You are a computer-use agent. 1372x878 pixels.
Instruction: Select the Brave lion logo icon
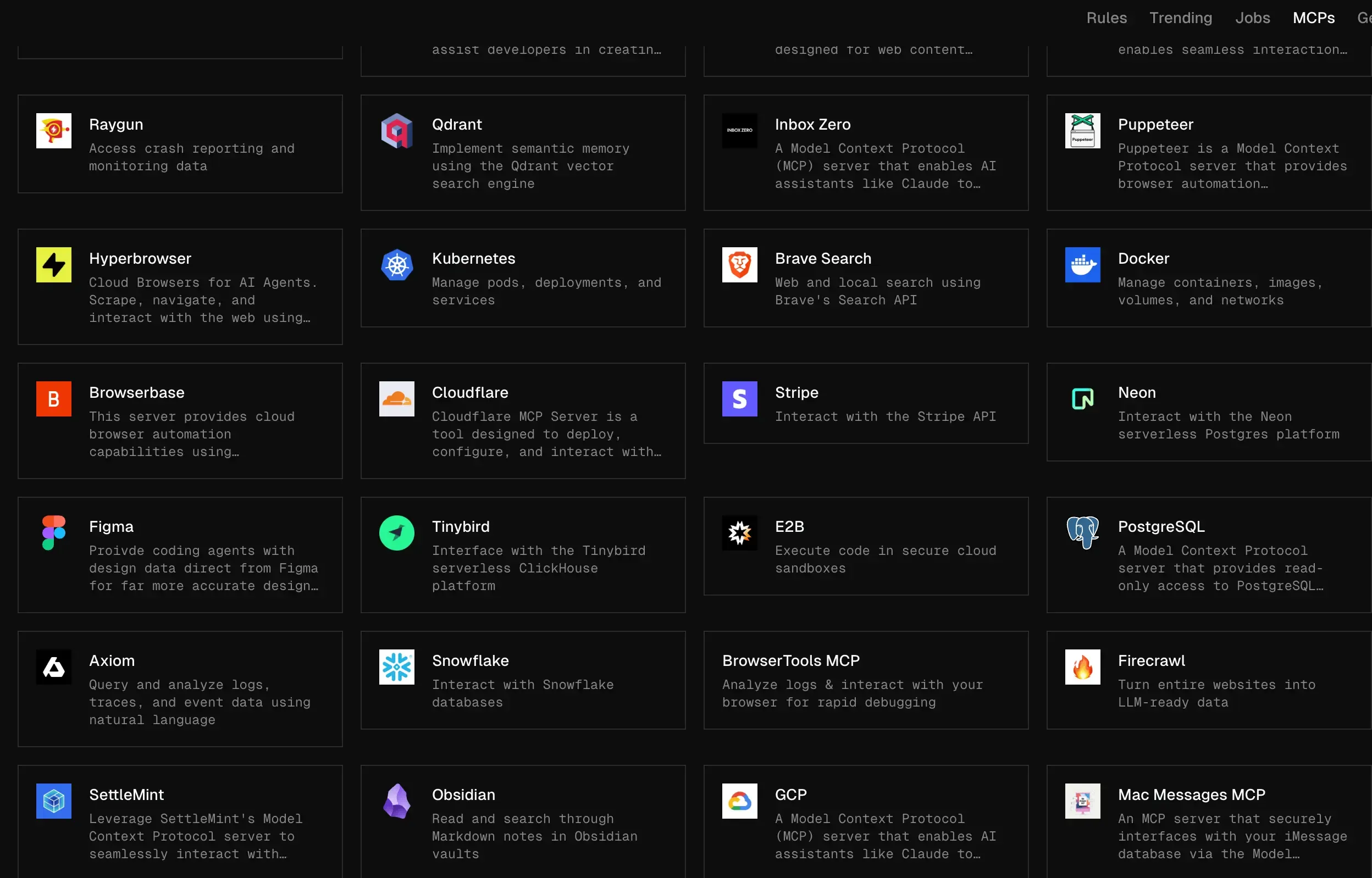(x=739, y=264)
